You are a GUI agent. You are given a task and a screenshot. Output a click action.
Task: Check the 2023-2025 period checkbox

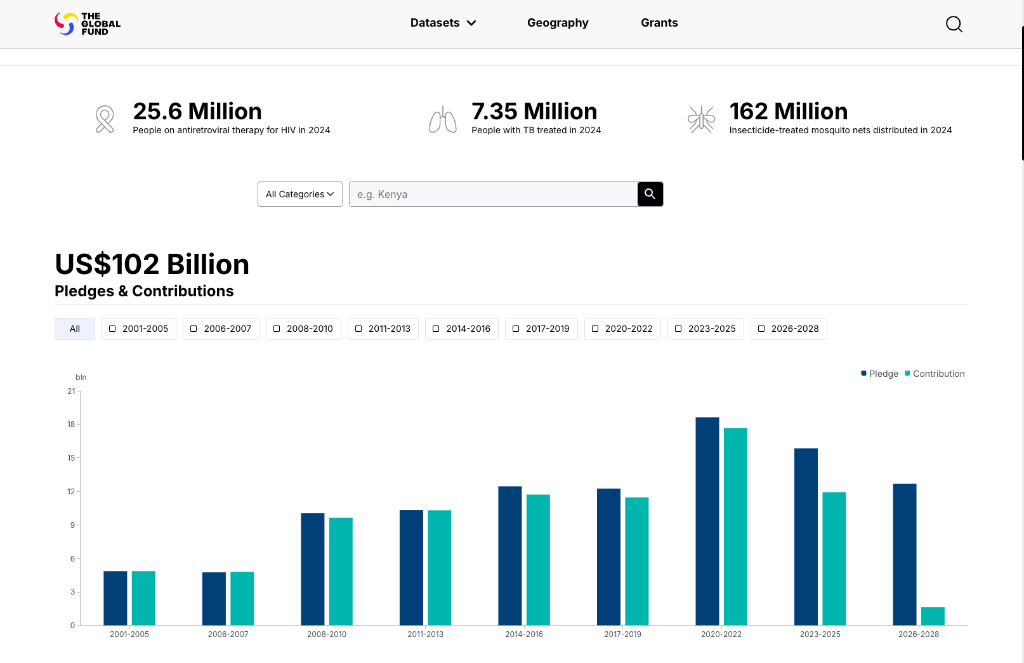pyautogui.click(x=678, y=329)
